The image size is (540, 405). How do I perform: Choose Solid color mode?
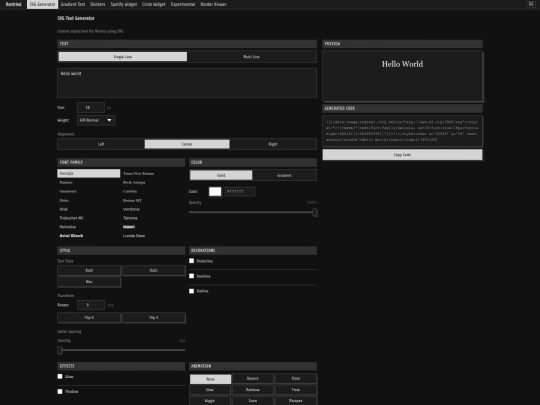coord(221,175)
